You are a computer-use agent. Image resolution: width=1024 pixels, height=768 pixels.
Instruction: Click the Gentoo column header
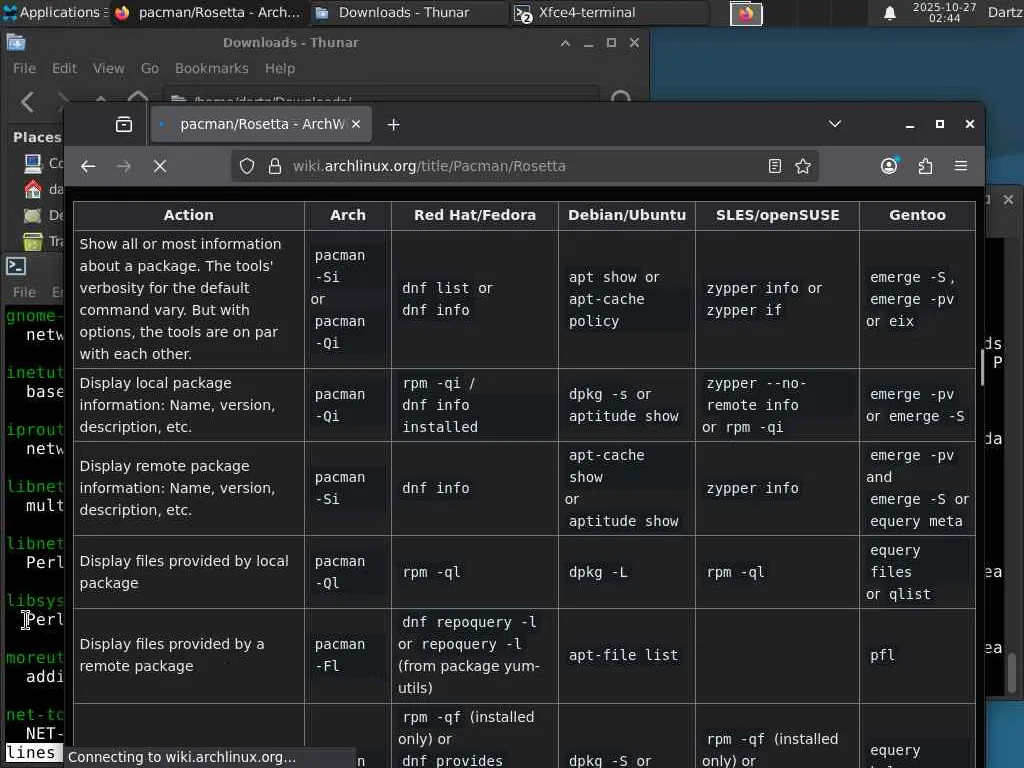tap(917, 216)
